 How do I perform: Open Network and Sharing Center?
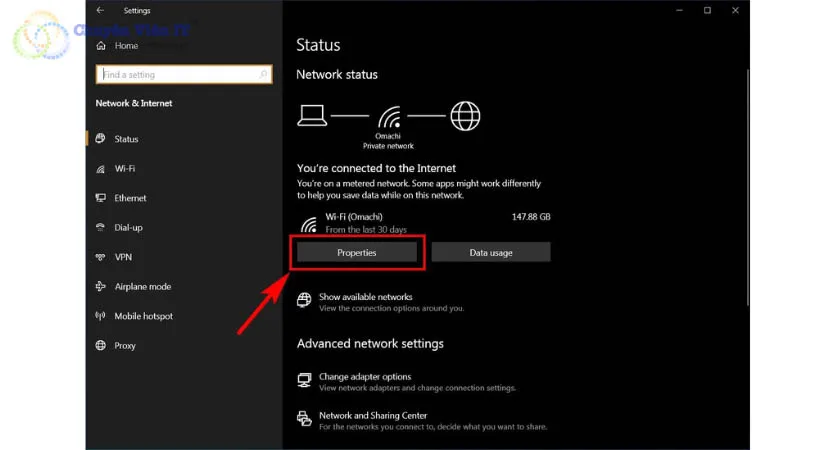[372, 415]
